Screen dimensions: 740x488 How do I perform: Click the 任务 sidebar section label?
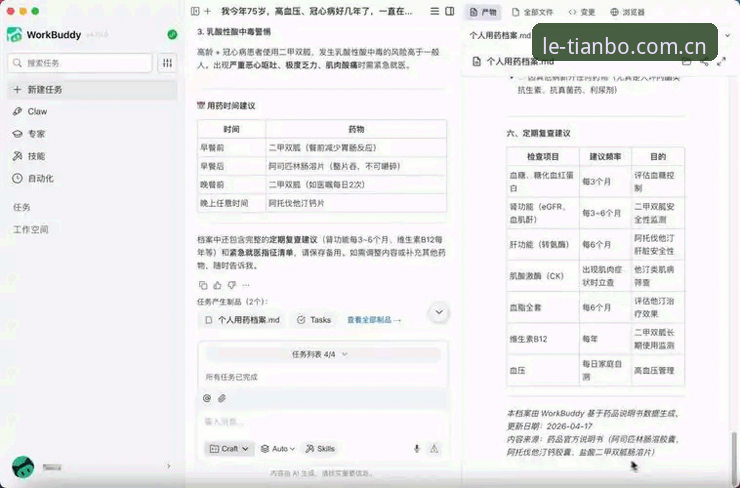(x=22, y=207)
